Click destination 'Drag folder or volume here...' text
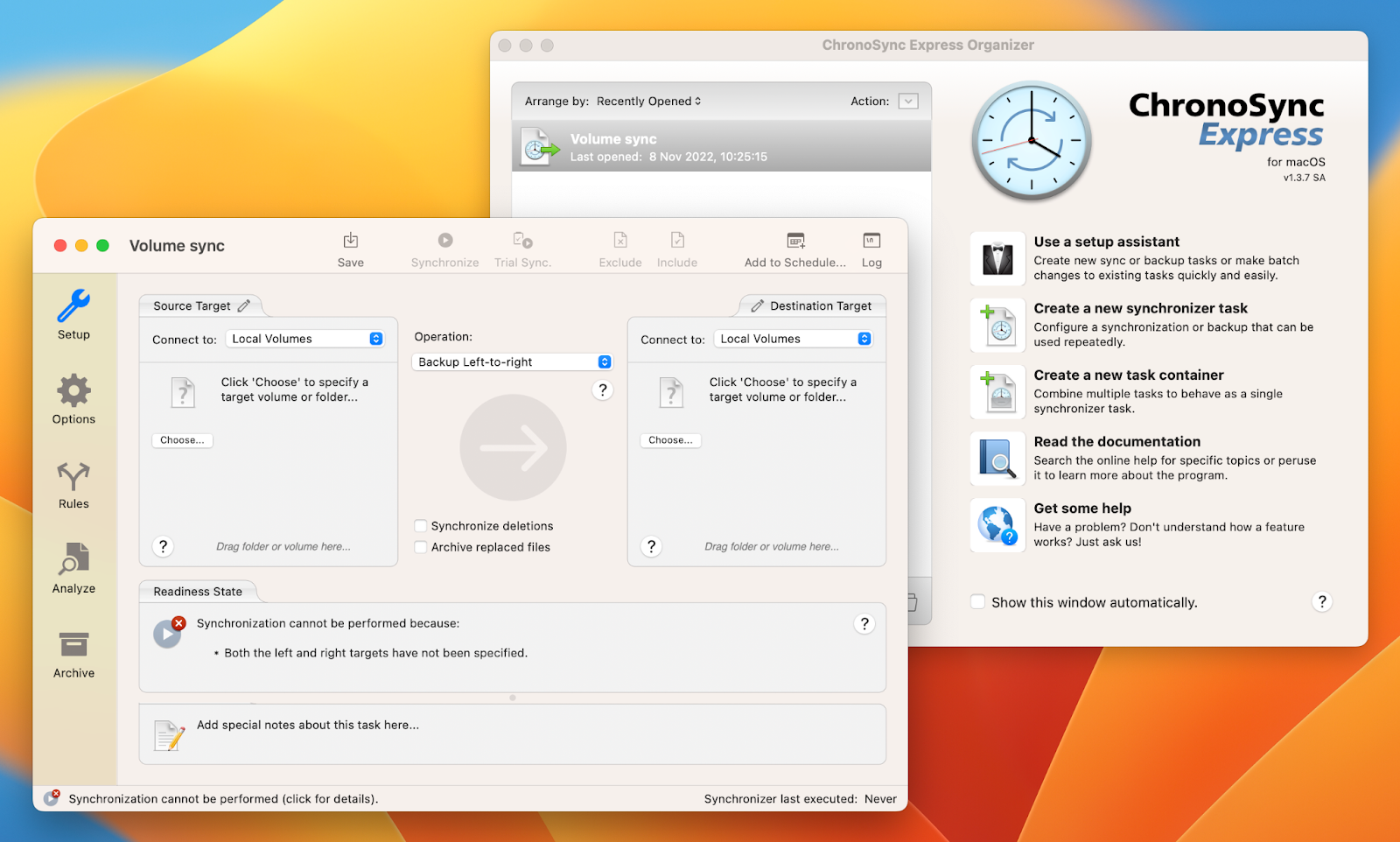The image size is (1400, 842). point(772,546)
